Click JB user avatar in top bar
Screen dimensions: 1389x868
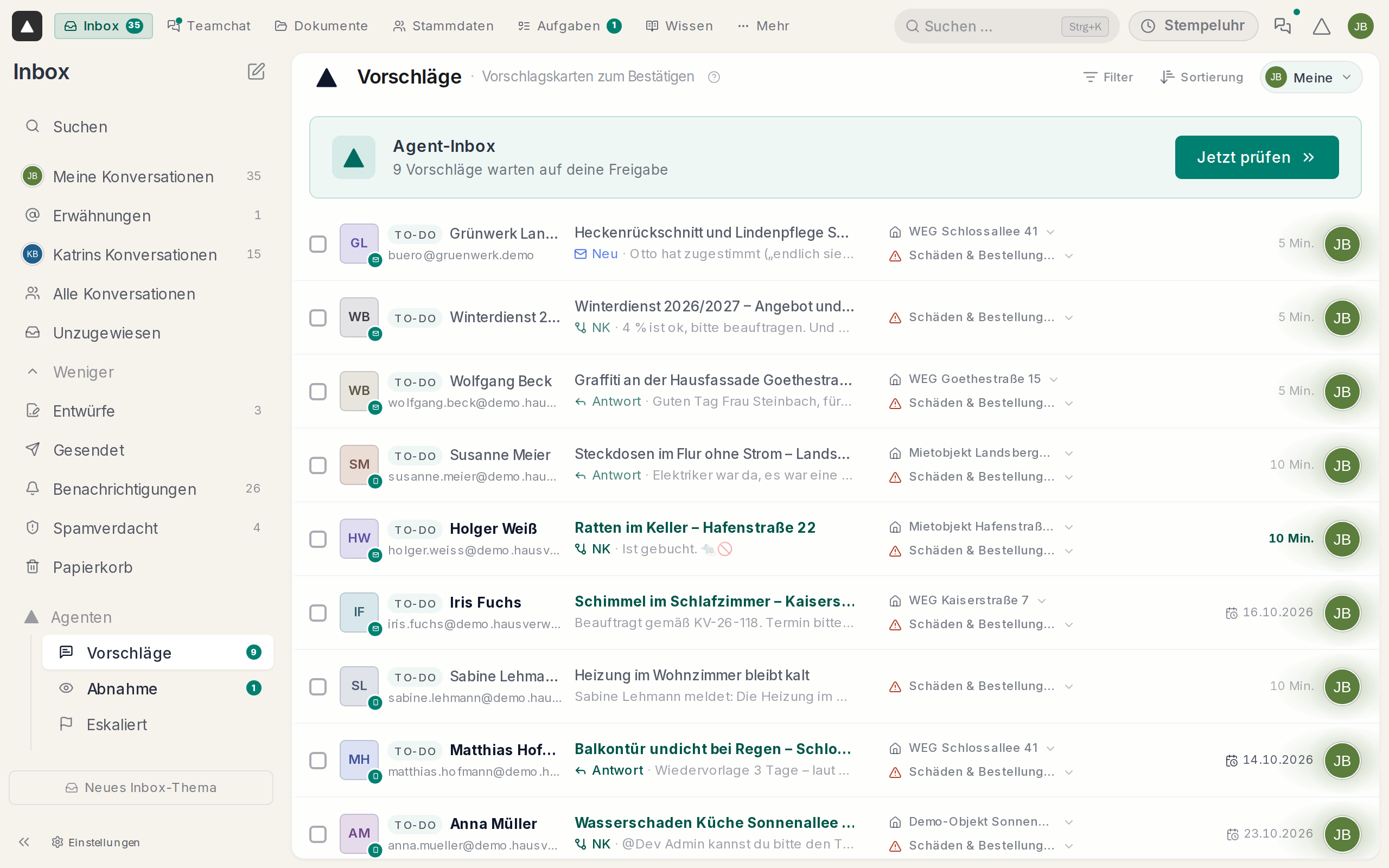pyautogui.click(x=1360, y=26)
